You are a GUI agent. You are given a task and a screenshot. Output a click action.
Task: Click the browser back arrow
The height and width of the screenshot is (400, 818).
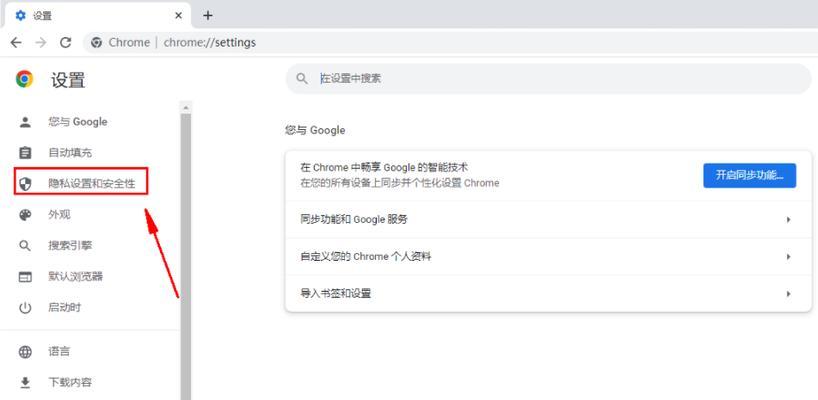[x=16, y=43]
